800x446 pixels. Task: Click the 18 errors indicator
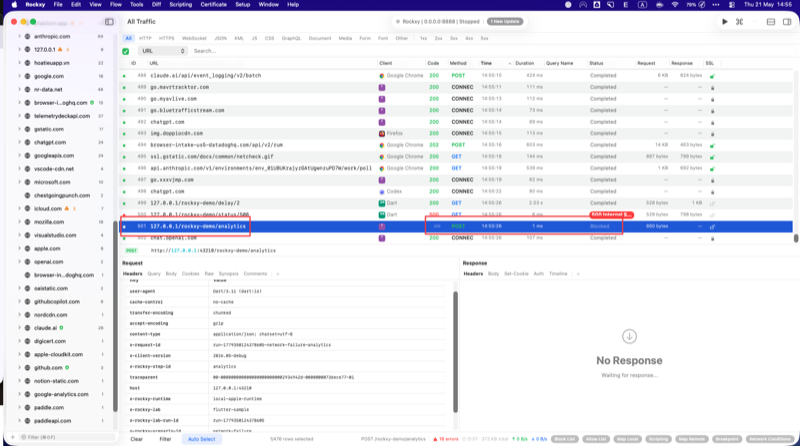(445, 439)
